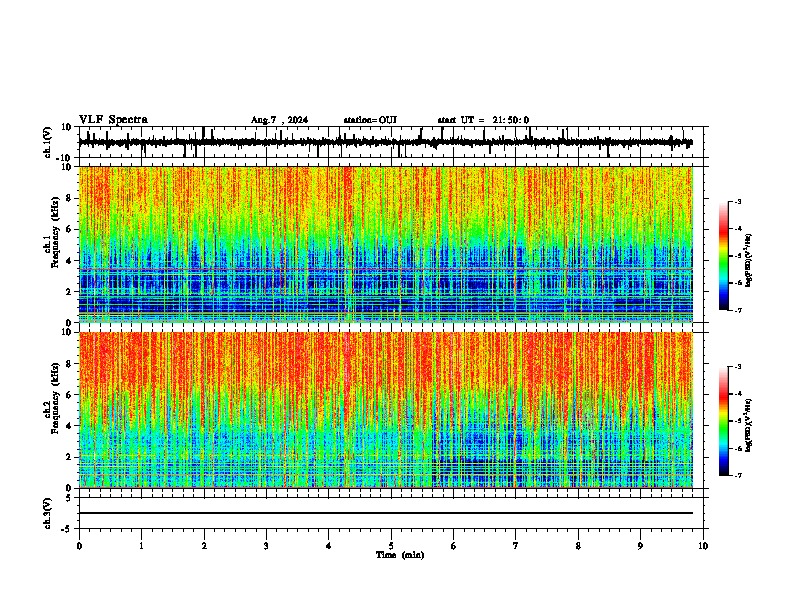This screenshot has height=612, width=792.
Task: Click the time axis tick label "6"
Action: click(454, 546)
